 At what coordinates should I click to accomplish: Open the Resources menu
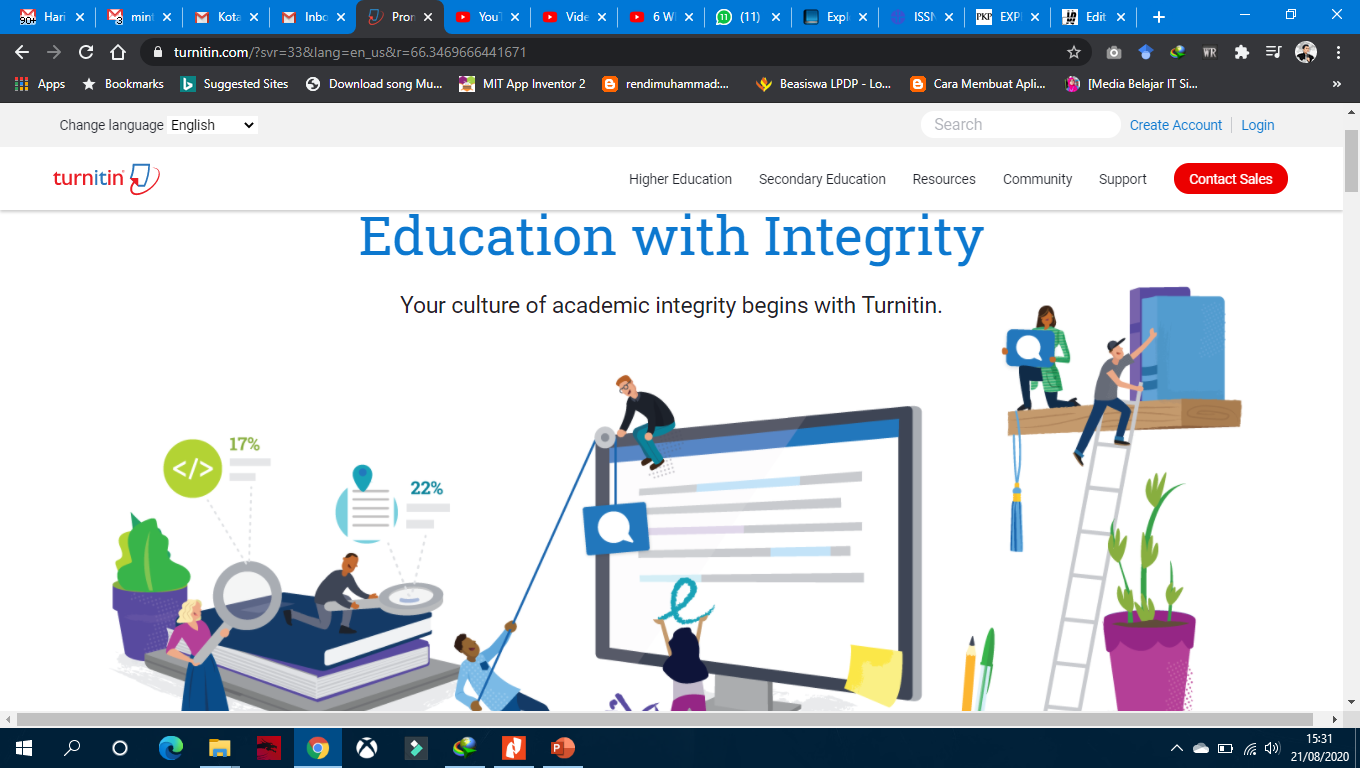[x=944, y=179]
